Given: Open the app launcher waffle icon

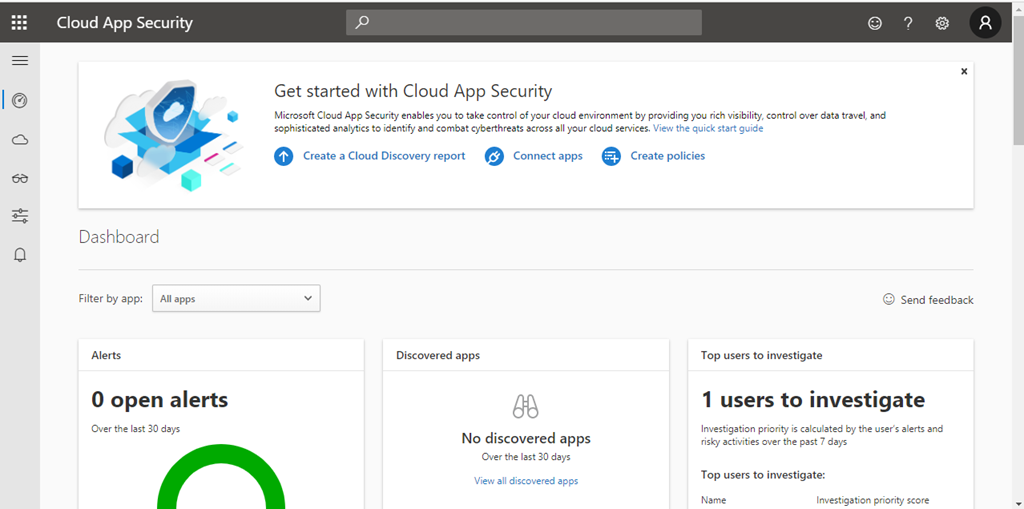Looking at the screenshot, I should click(x=19, y=22).
